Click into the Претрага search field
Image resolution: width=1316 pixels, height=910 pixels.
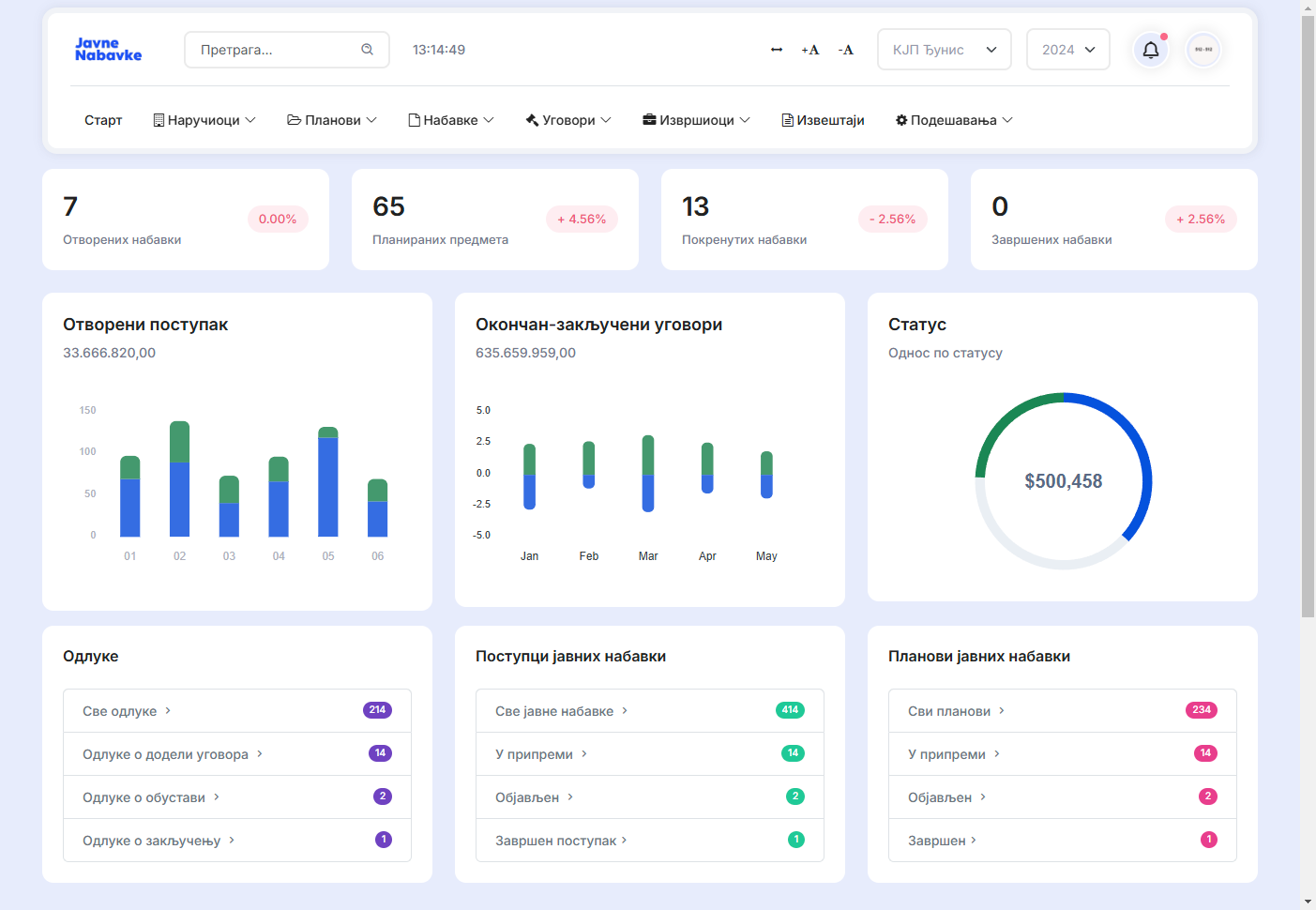point(277,50)
